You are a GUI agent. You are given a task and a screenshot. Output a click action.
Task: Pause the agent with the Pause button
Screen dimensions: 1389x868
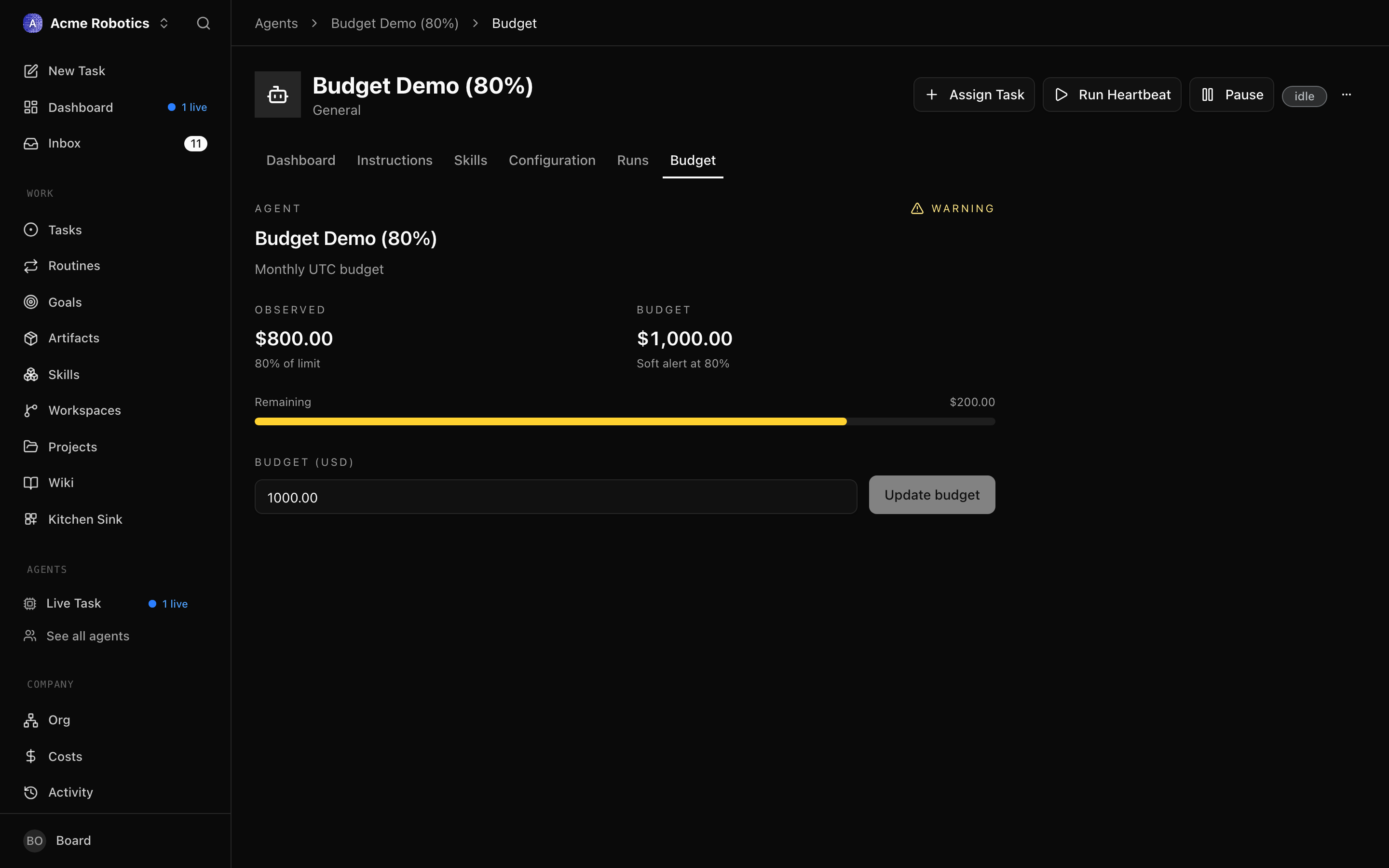(1232, 95)
